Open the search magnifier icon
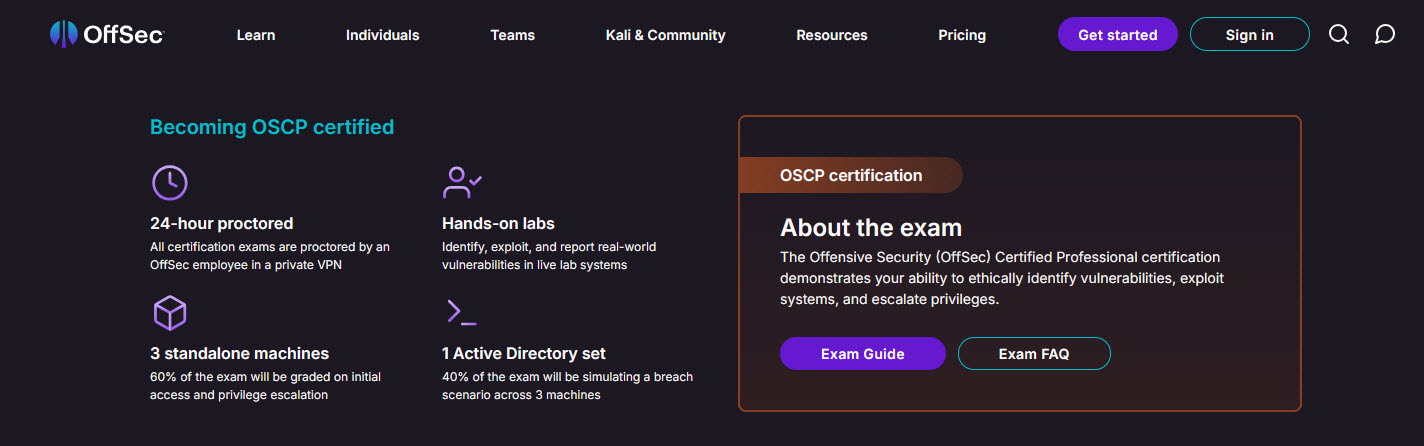 coord(1339,34)
